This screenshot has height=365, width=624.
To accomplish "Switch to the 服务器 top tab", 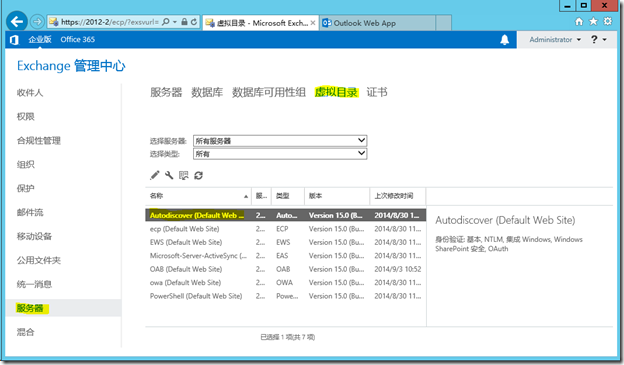I will (x=166, y=92).
